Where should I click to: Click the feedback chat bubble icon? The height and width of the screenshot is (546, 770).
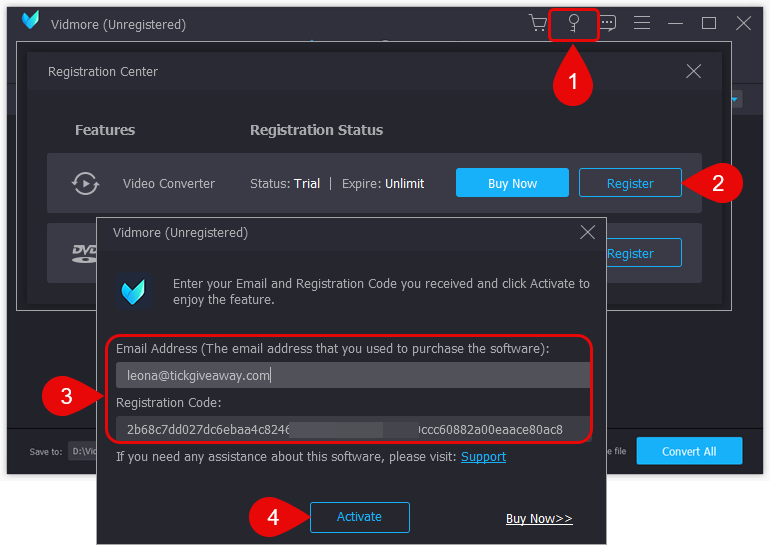[608, 23]
